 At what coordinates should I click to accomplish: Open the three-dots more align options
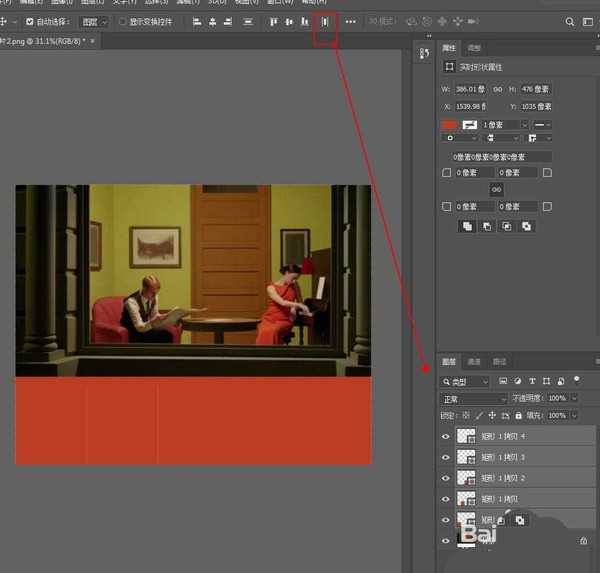coord(350,21)
